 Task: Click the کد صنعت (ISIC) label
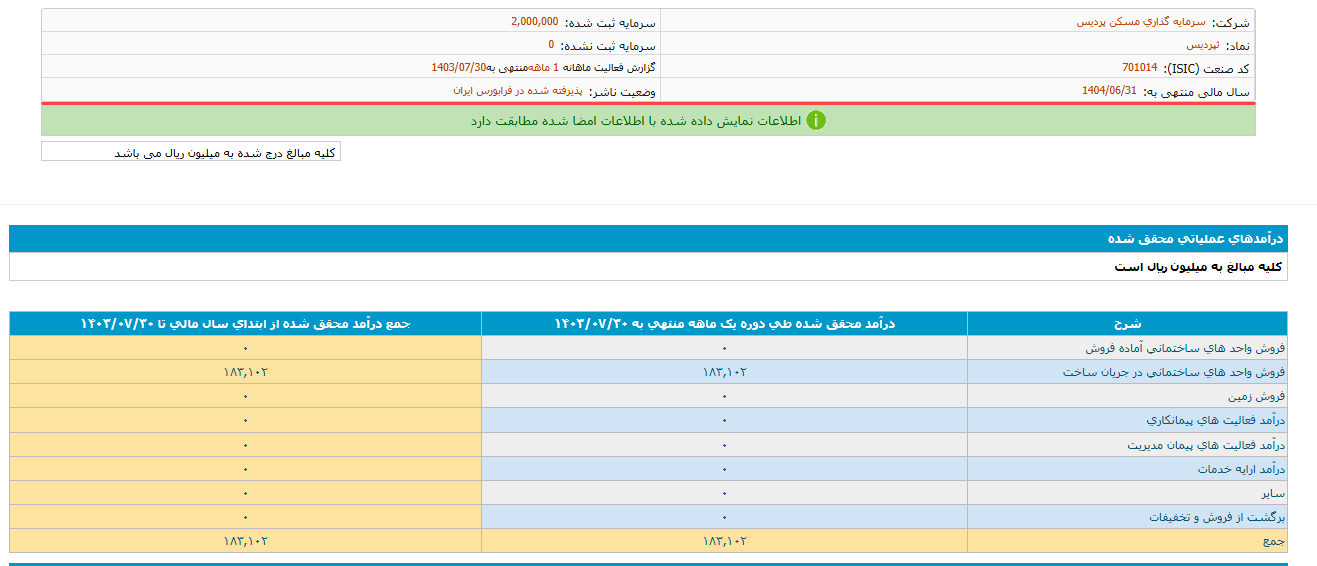click(x=1207, y=69)
